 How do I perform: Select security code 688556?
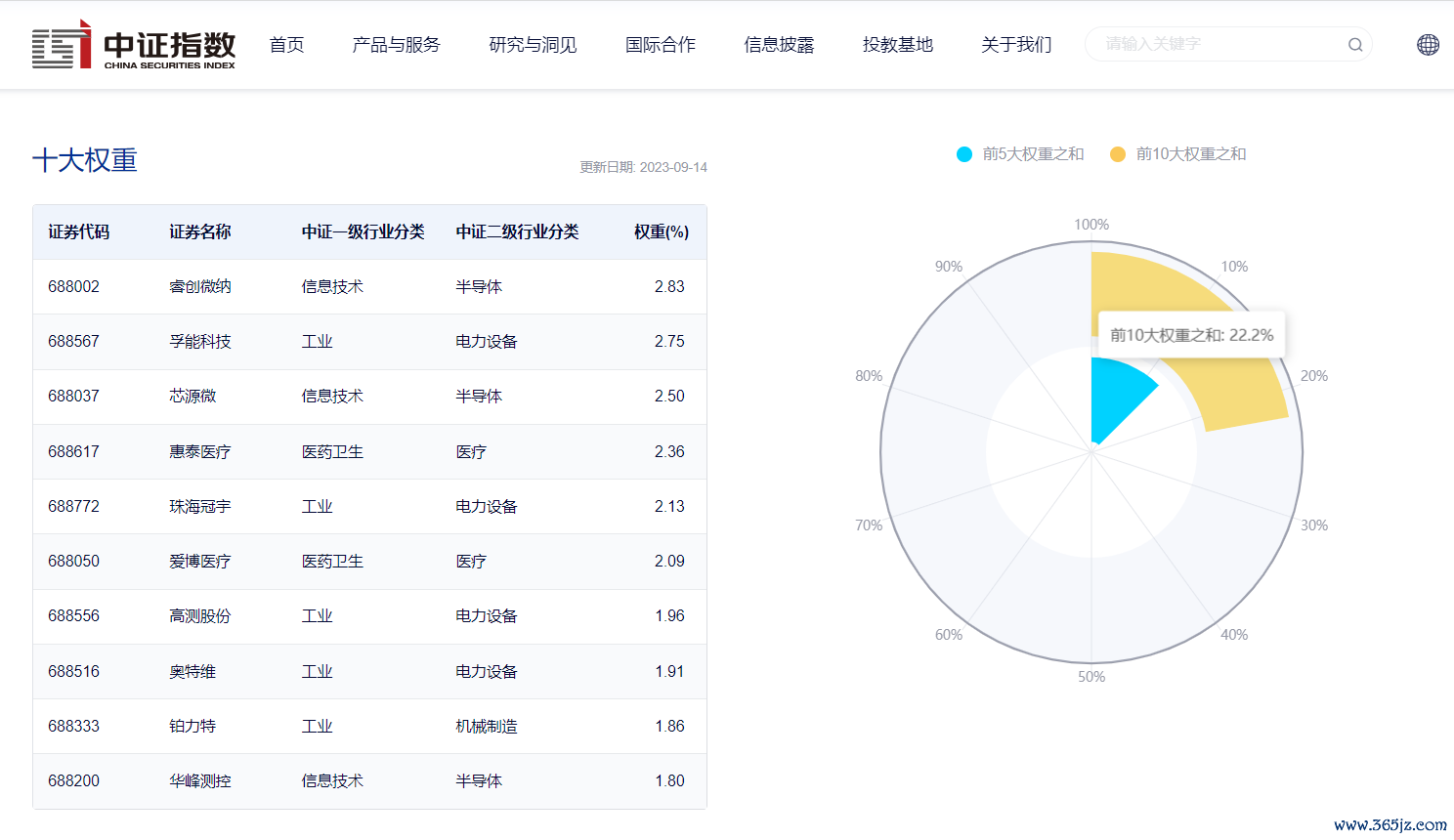point(73,616)
